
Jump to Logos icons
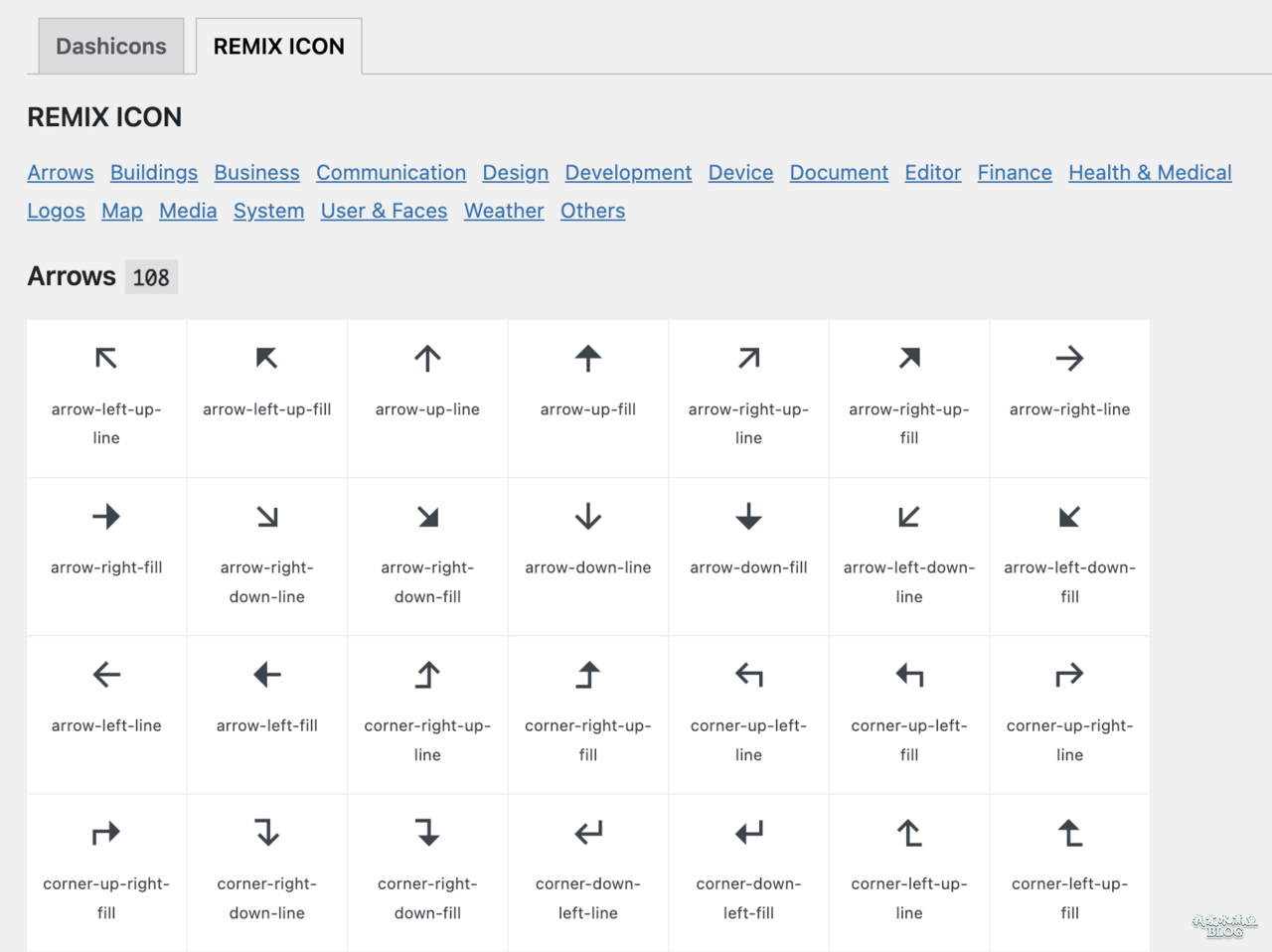(56, 211)
